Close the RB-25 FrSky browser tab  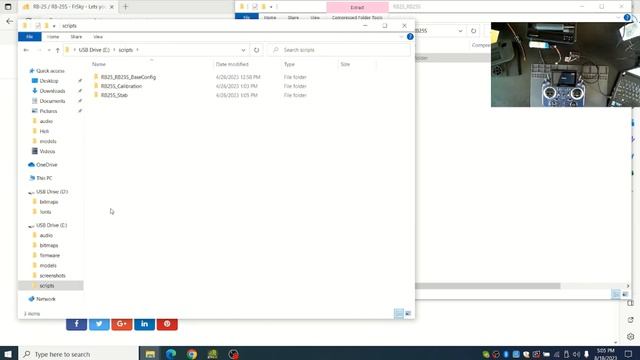(x=111, y=7)
